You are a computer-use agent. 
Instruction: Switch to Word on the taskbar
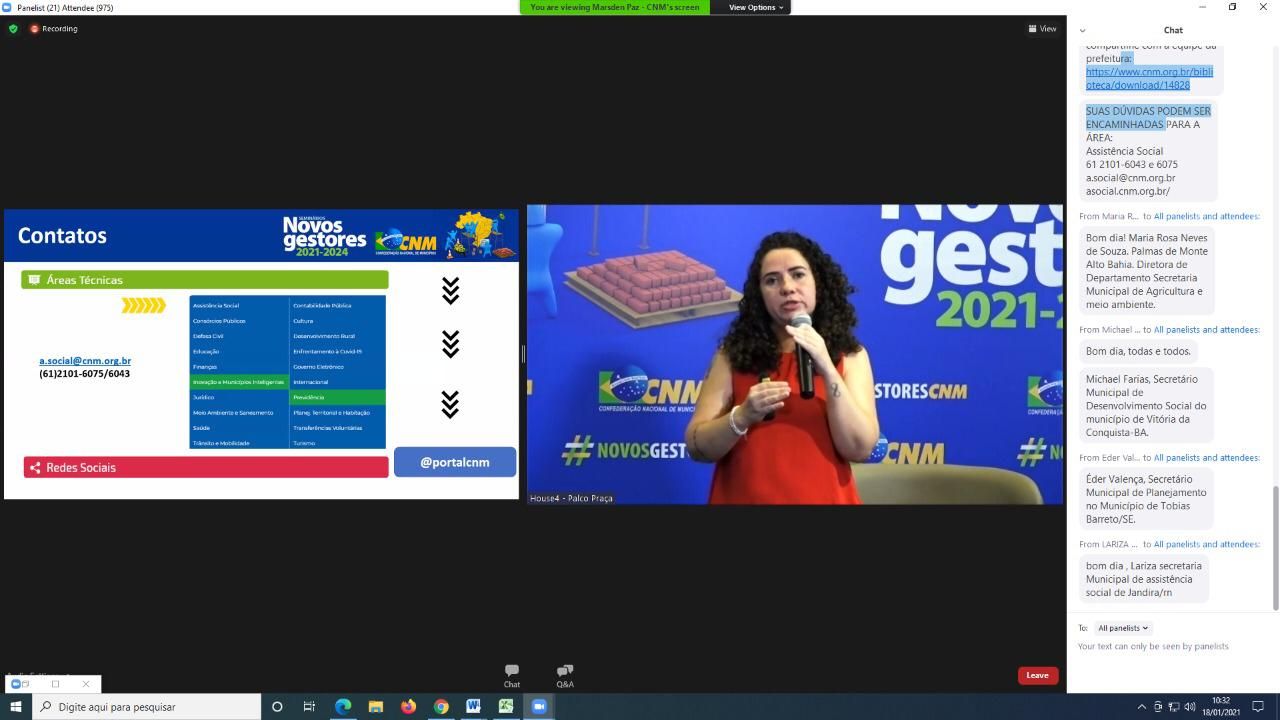click(473, 706)
